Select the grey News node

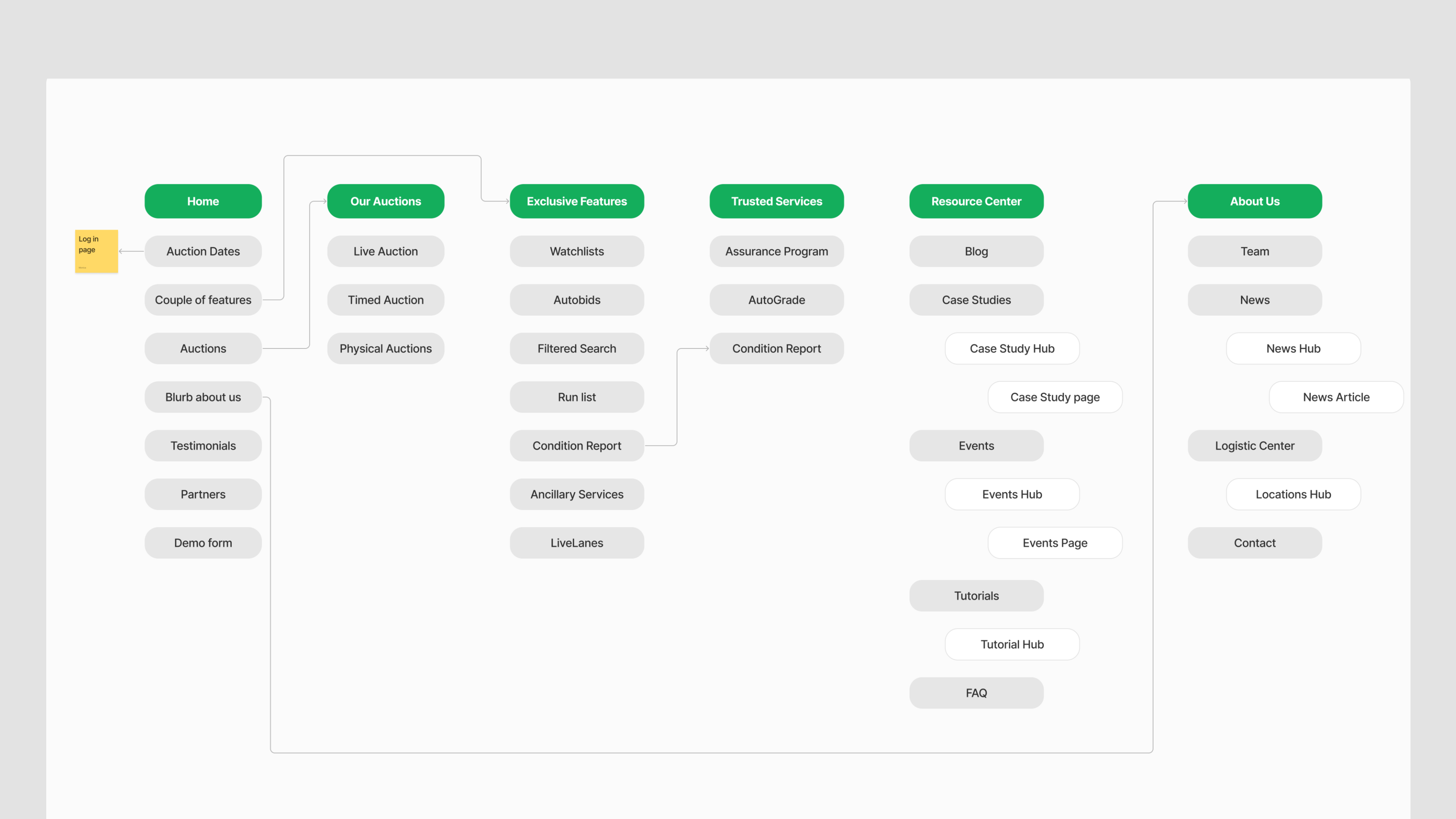coord(1255,300)
